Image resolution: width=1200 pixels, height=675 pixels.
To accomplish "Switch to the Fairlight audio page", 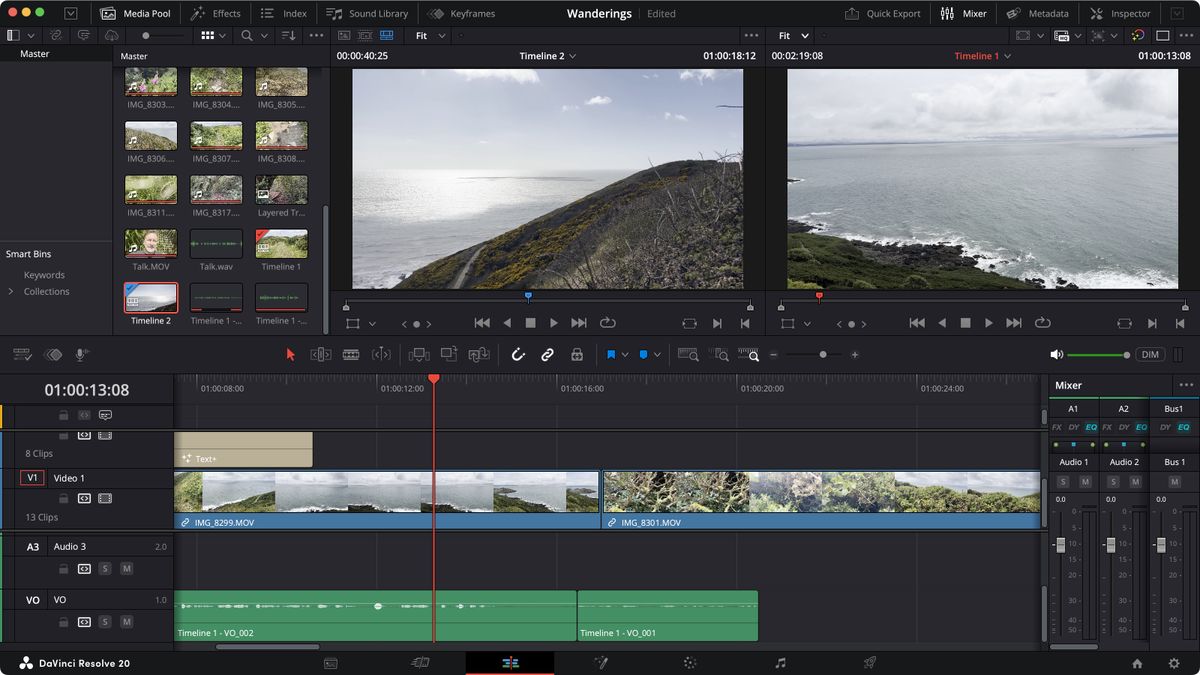I will pos(778,662).
